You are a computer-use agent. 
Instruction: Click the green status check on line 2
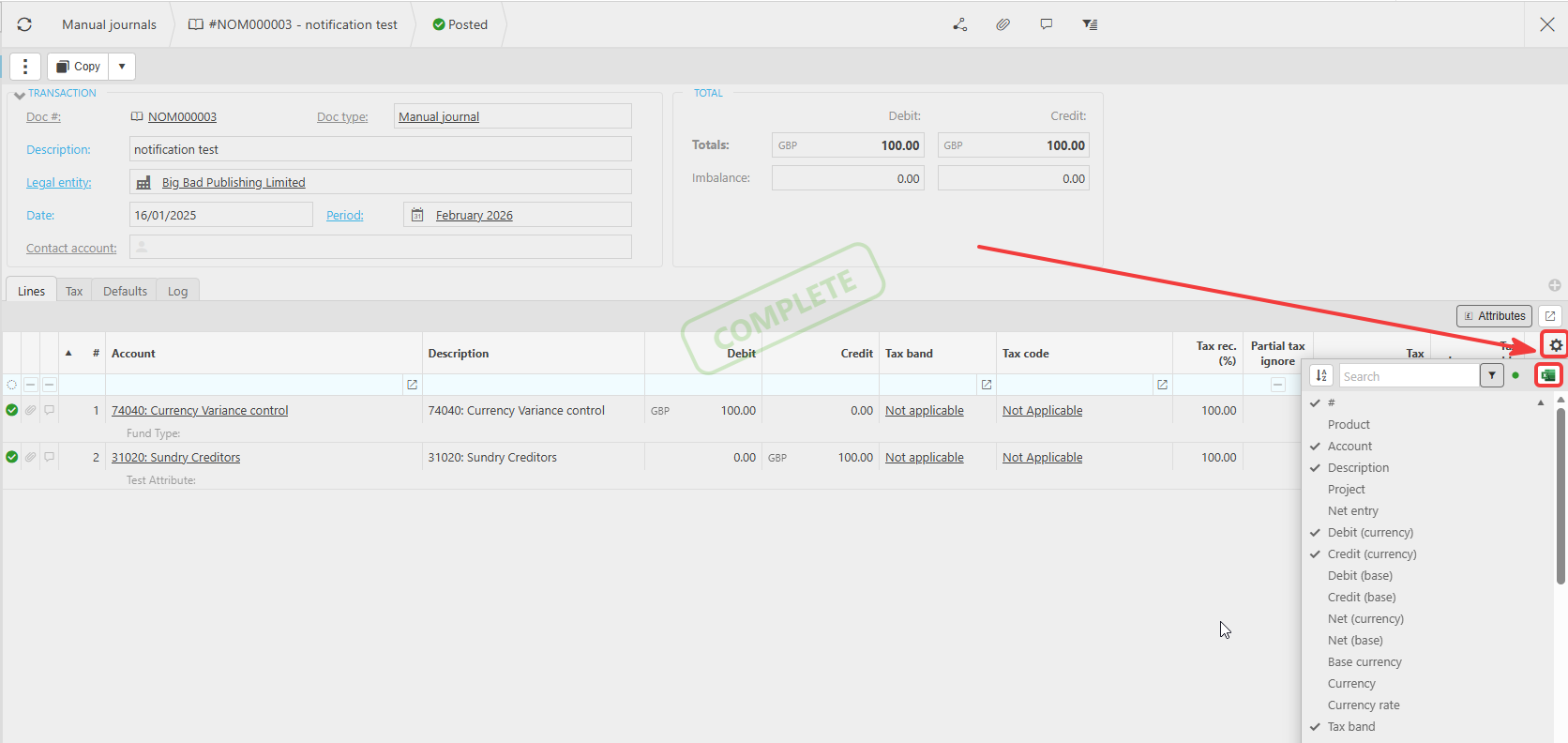click(12, 457)
